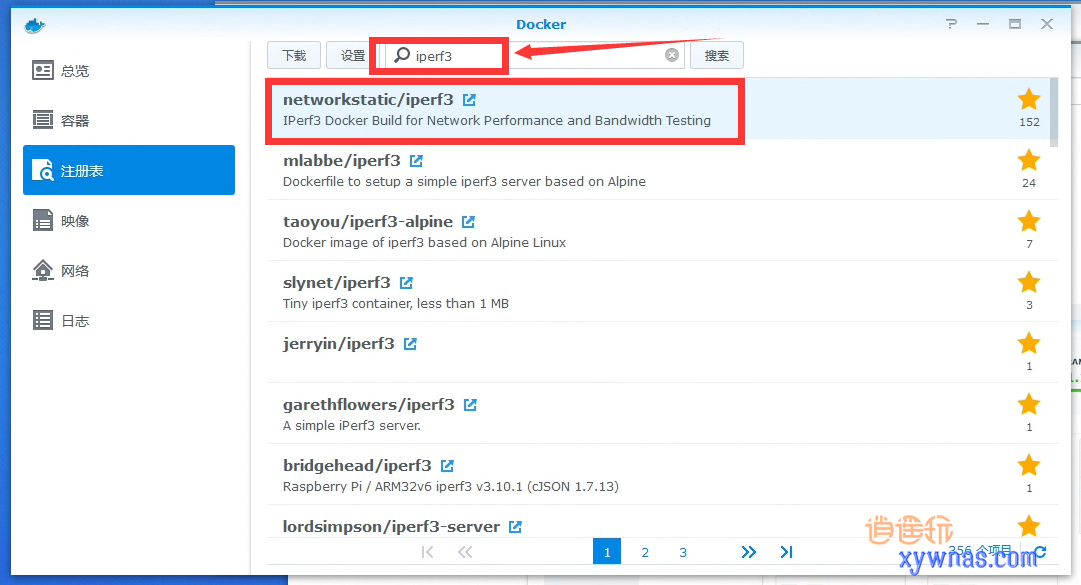This screenshot has width=1081, height=585.
Task: Go to page 2 of results
Action: tap(645, 552)
